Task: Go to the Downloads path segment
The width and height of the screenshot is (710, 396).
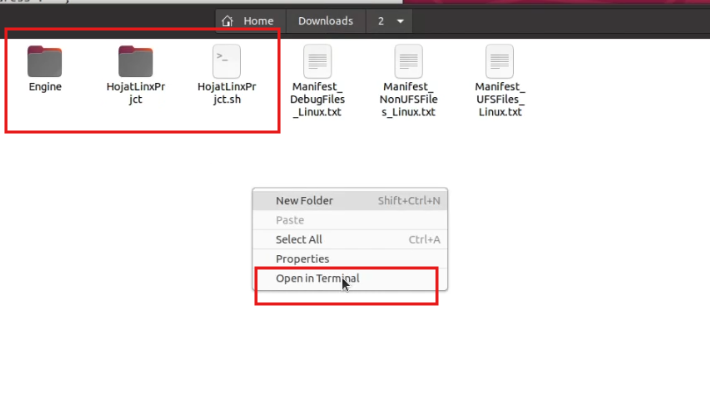Action: click(326, 21)
